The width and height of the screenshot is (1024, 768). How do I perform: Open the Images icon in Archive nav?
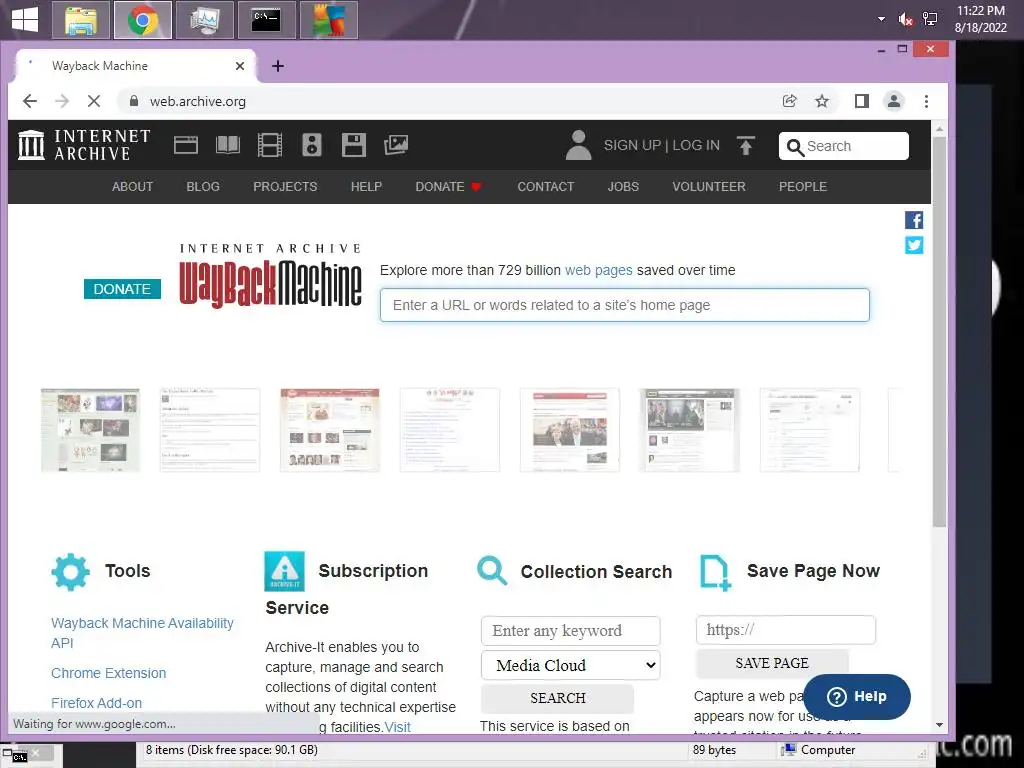(x=396, y=145)
